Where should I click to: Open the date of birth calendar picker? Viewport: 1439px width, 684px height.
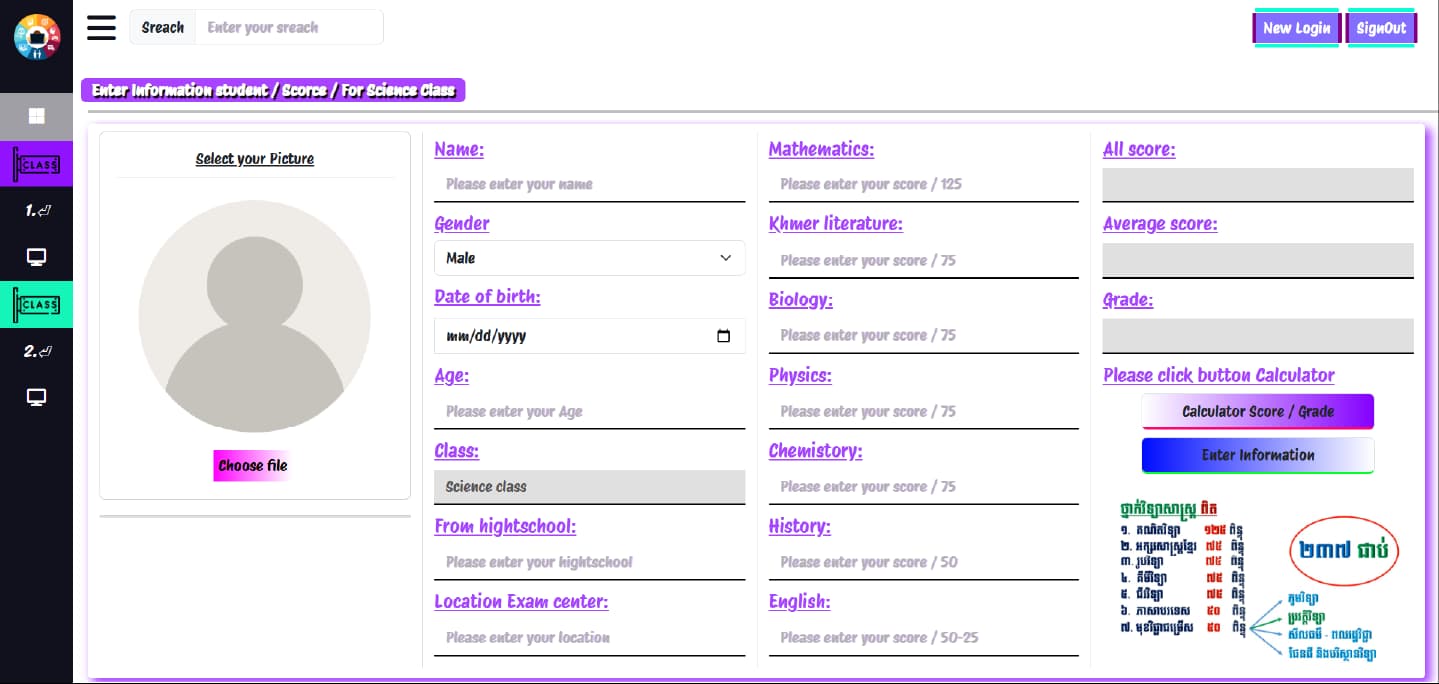pos(724,336)
